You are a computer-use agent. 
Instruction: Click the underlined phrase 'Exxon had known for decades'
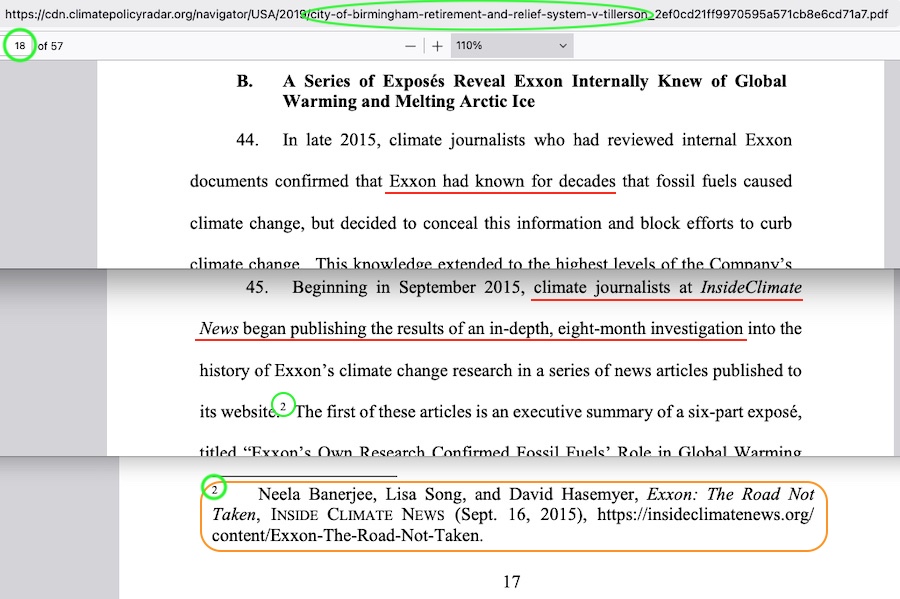click(500, 182)
